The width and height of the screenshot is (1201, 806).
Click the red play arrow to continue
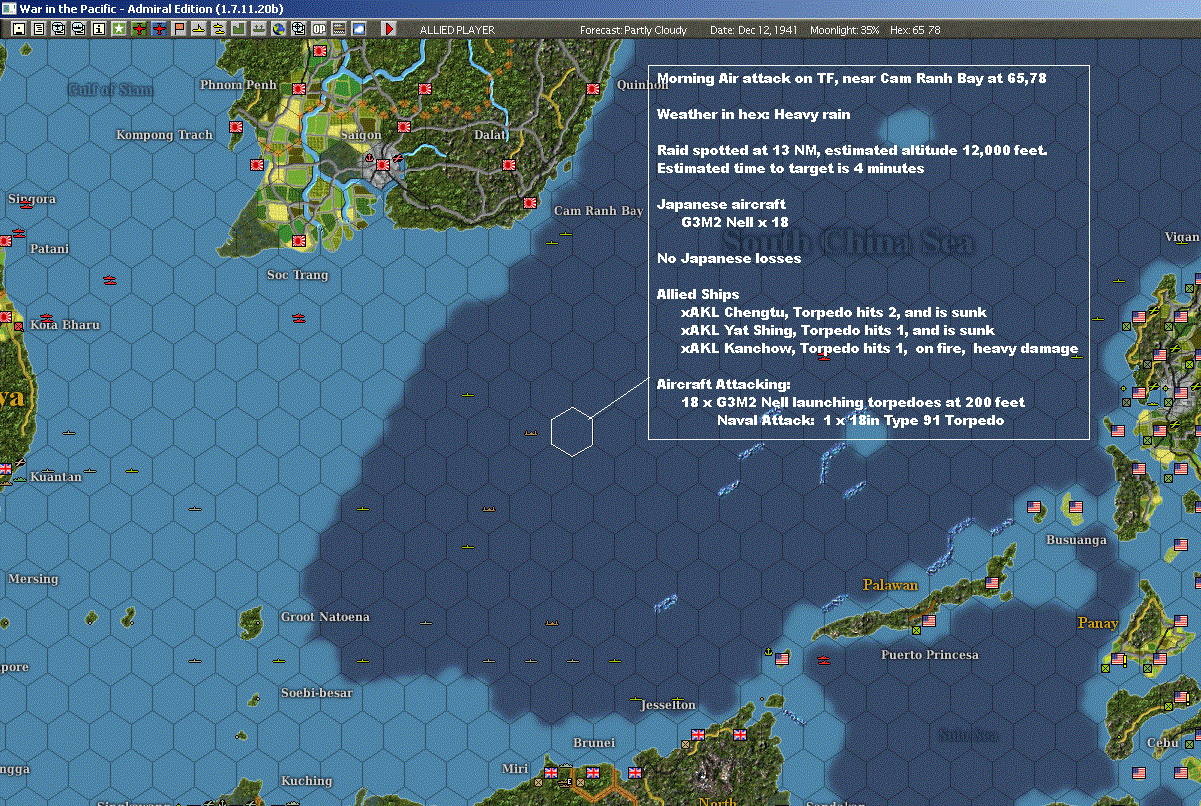[389, 29]
